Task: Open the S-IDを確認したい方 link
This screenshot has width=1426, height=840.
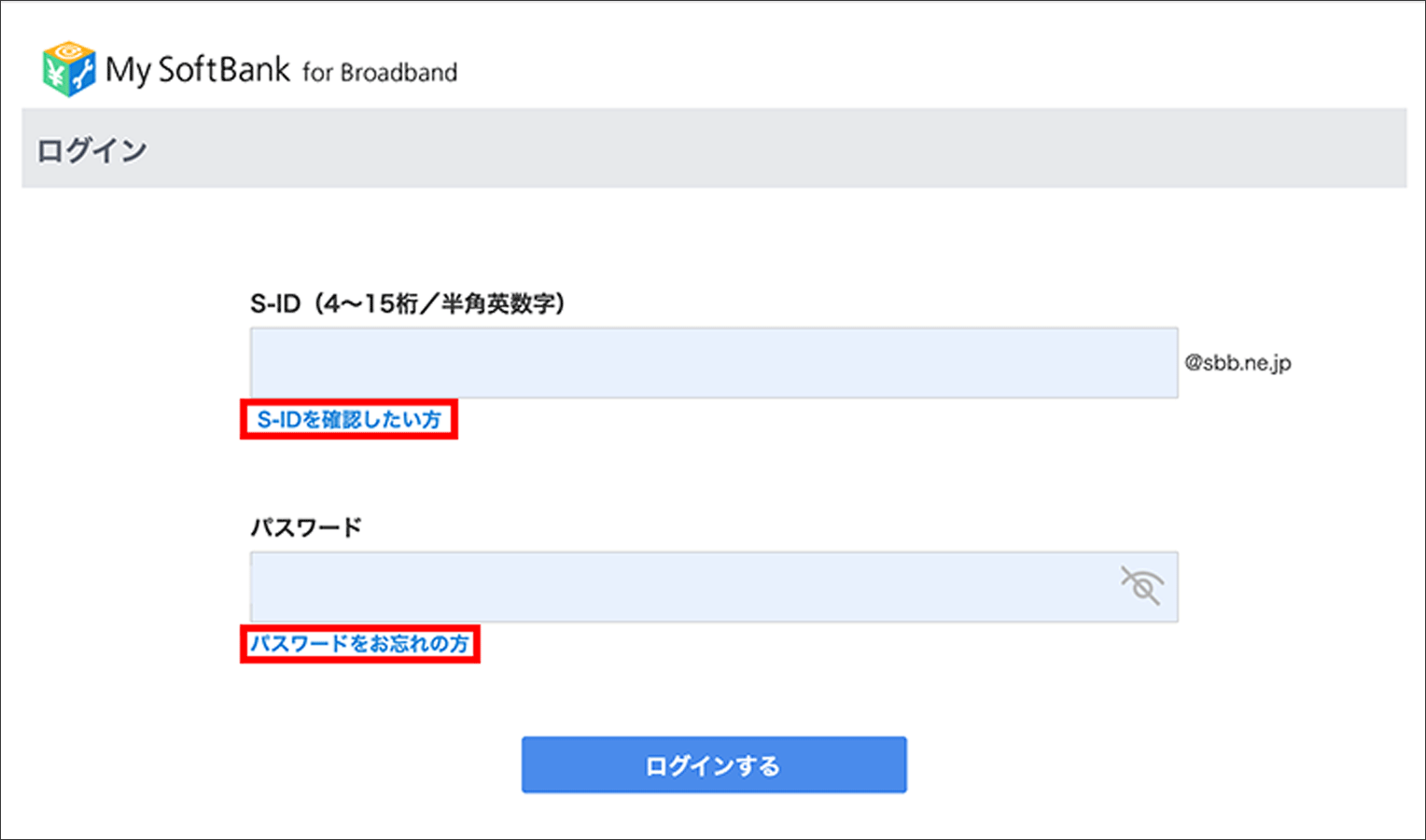Action: [x=349, y=420]
